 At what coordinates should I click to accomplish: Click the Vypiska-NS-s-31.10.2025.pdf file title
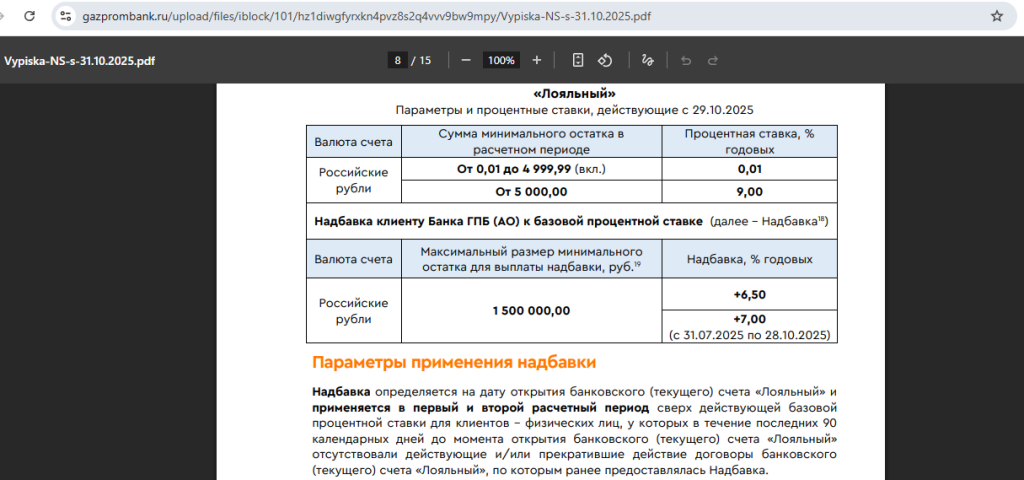click(x=79, y=60)
